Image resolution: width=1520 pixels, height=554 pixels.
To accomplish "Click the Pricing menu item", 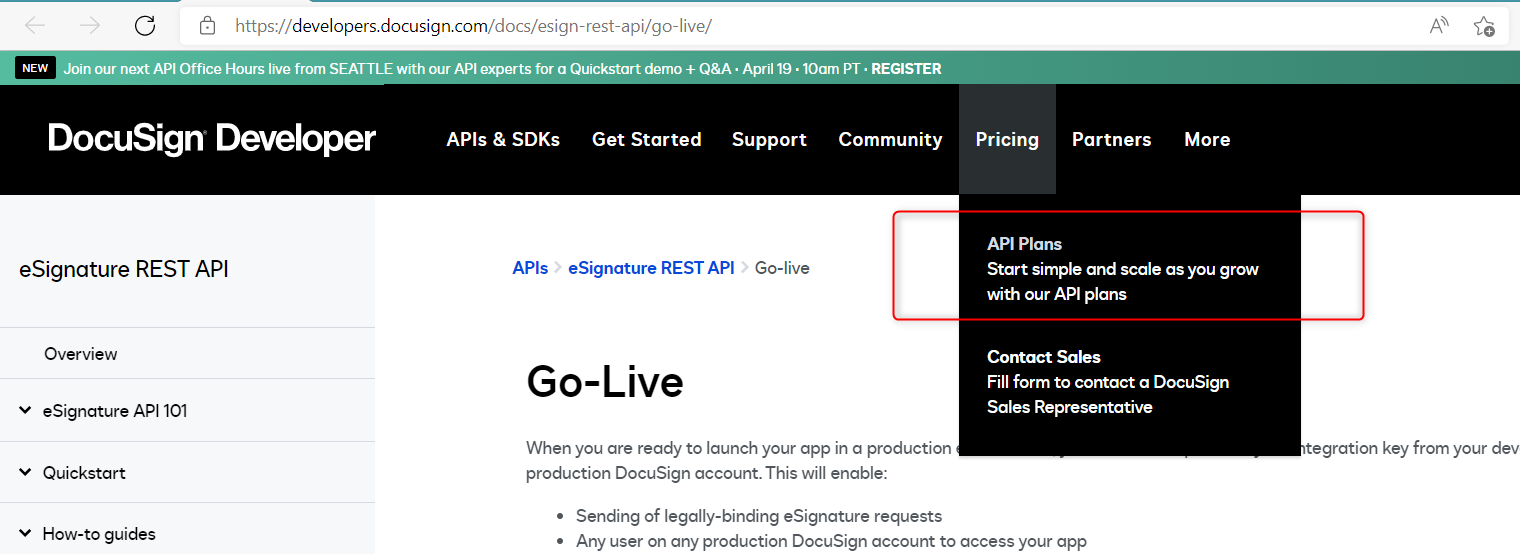I will point(1007,139).
